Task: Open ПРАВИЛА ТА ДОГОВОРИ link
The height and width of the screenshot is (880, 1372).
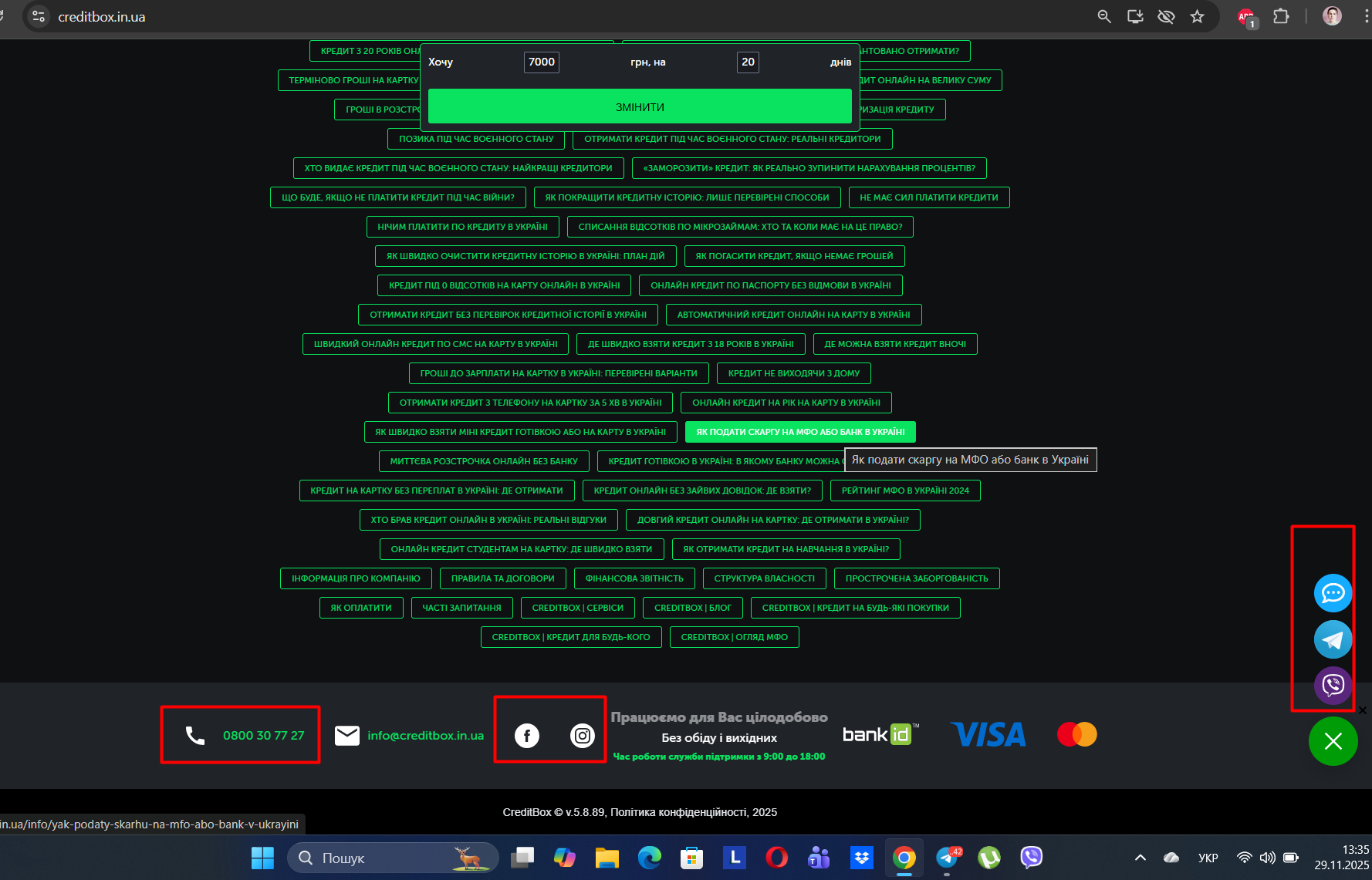Action: [502, 578]
